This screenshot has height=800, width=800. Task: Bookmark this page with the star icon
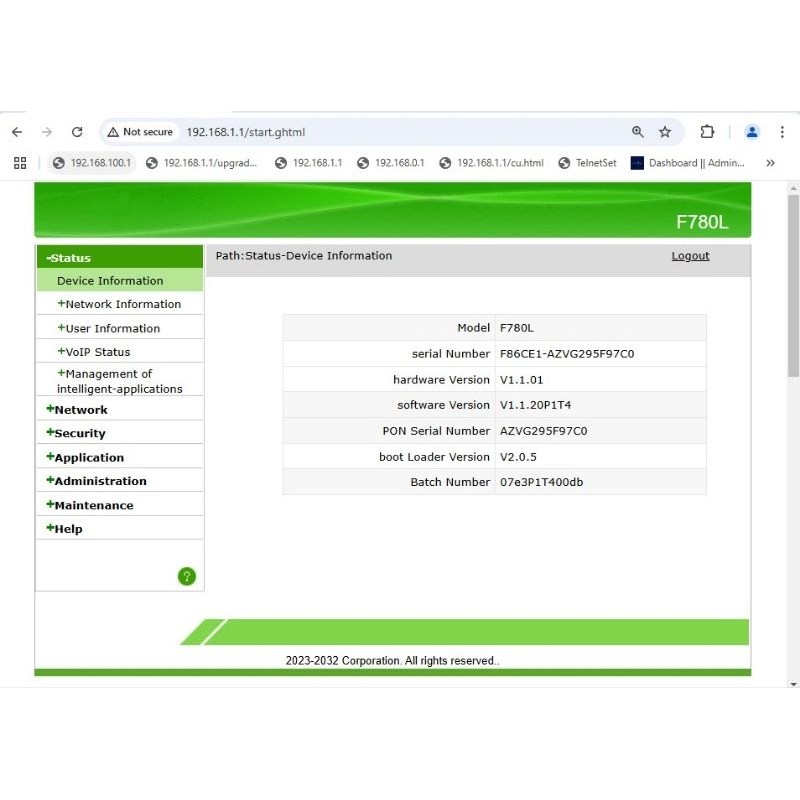[x=665, y=132]
